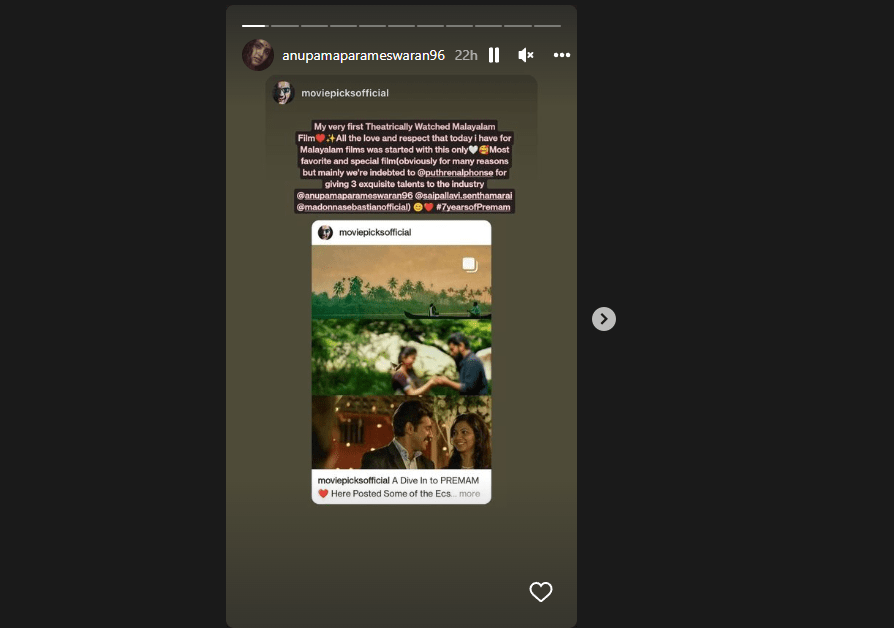Open the #7yearsofPremam hashtag
This screenshot has height=628, width=894.
(473, 207)
